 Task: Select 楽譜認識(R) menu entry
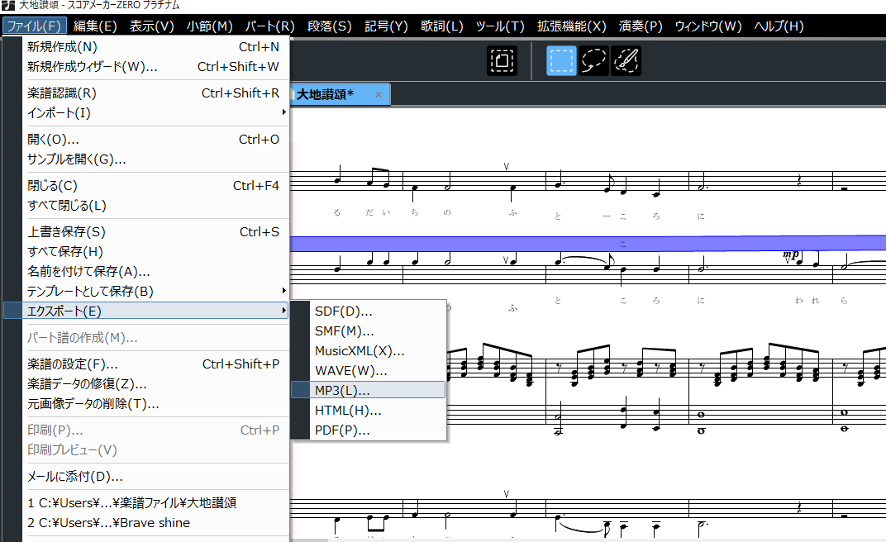point(154,93)
